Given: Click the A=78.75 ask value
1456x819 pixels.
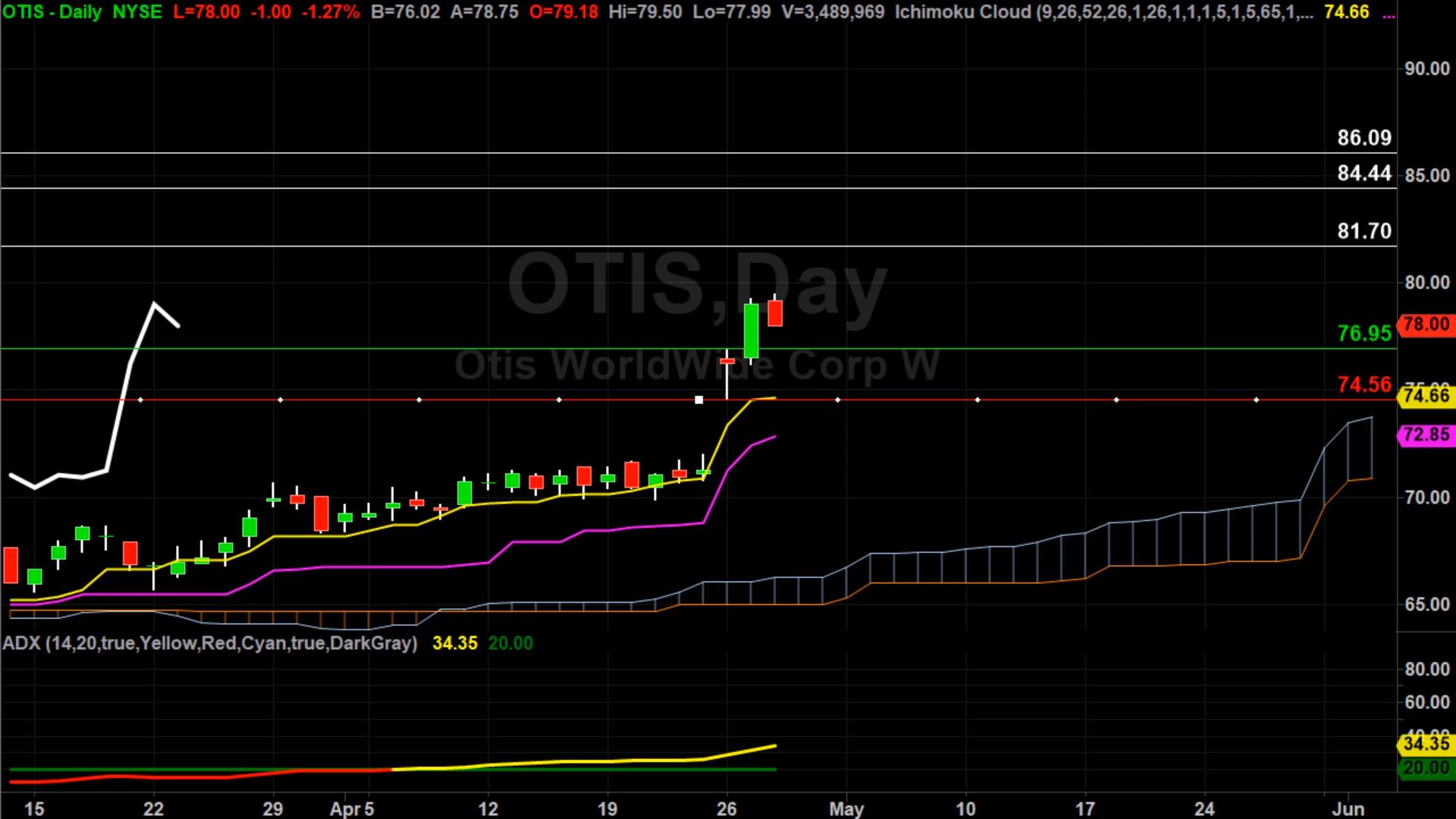Looking at the screenshot, I should point(485,12).
